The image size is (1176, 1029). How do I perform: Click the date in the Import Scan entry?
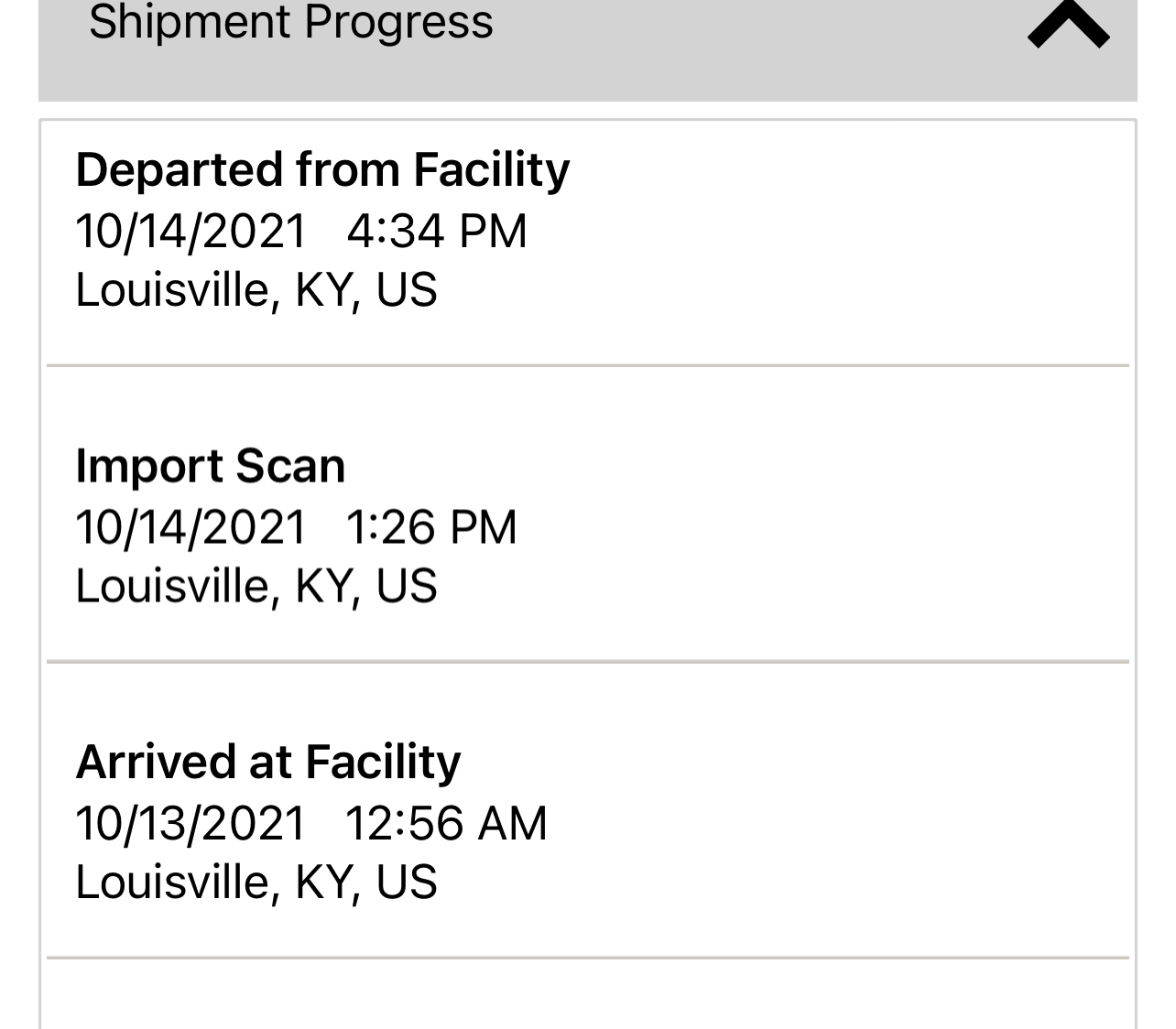[191, 527]
